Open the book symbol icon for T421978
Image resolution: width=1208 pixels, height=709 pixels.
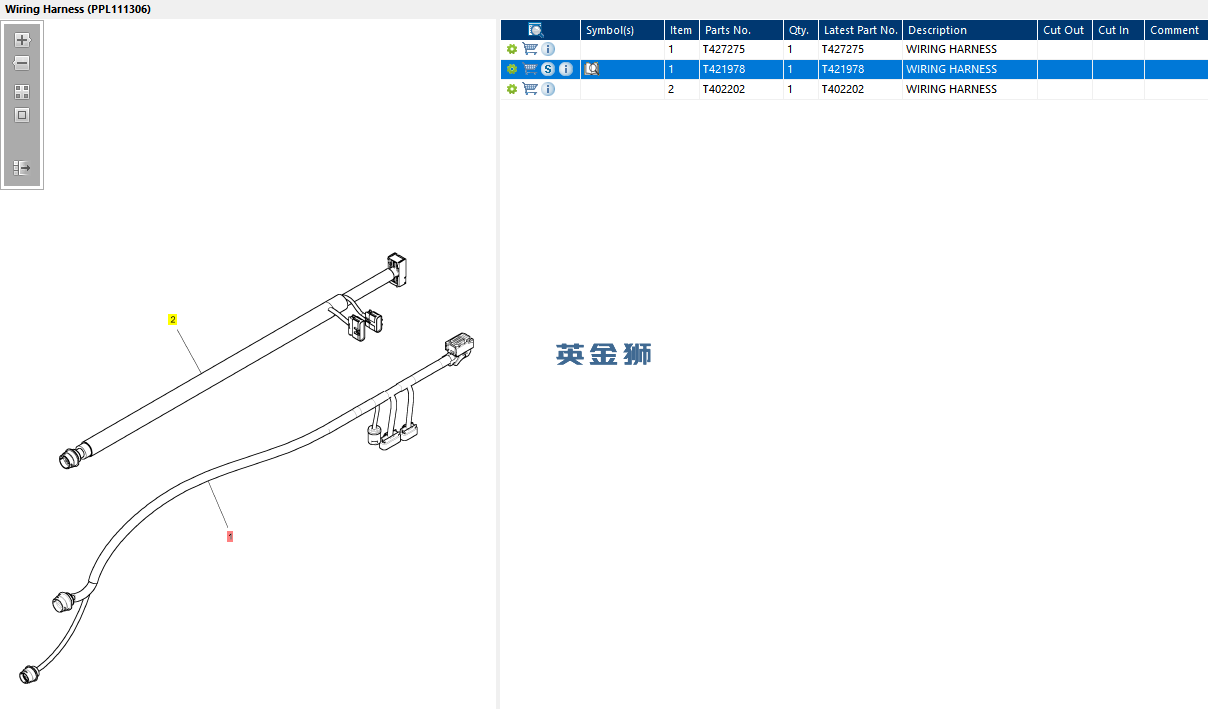coord(591,69)
